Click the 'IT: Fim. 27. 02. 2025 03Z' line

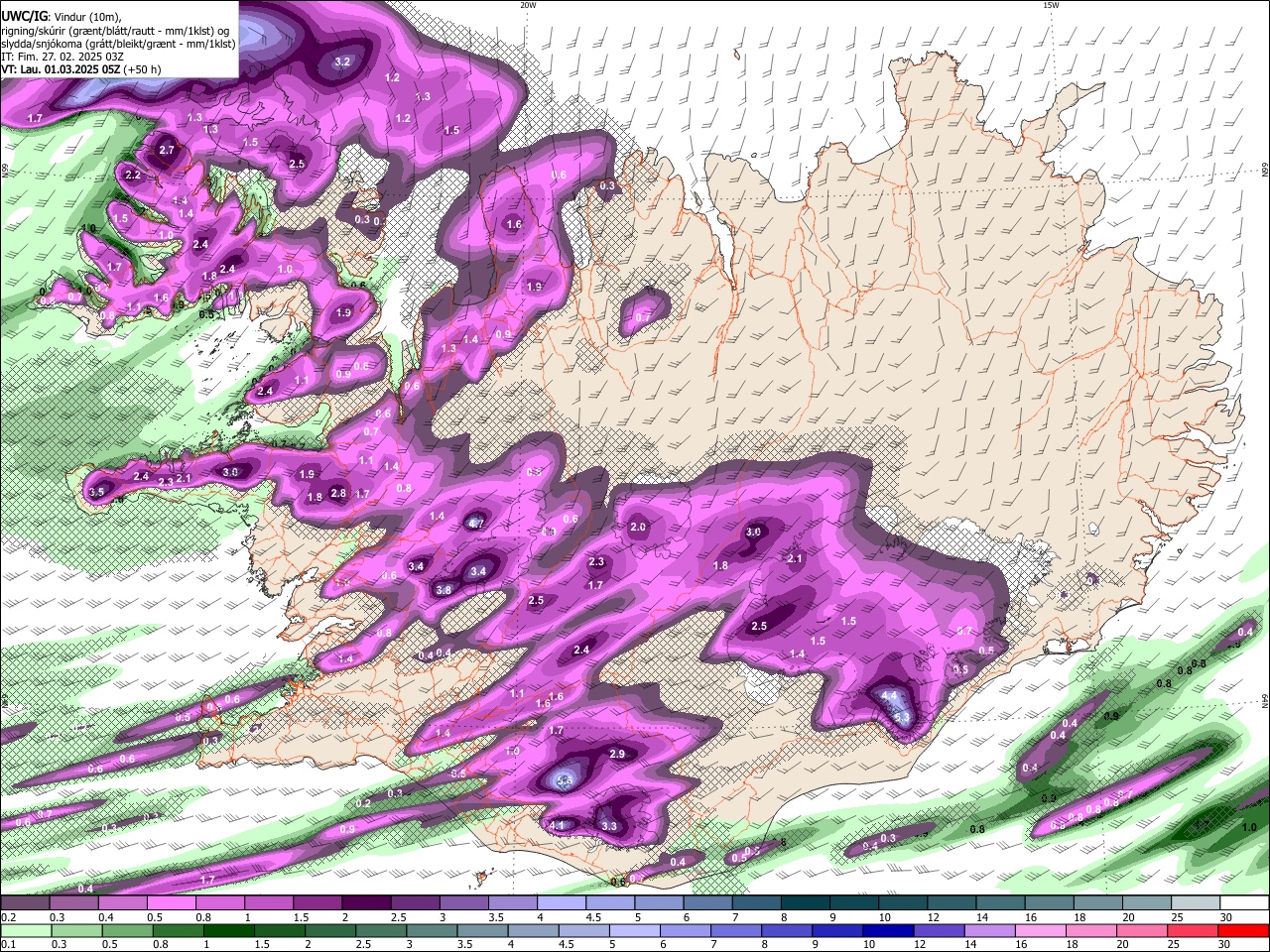(x=63, y=57)
